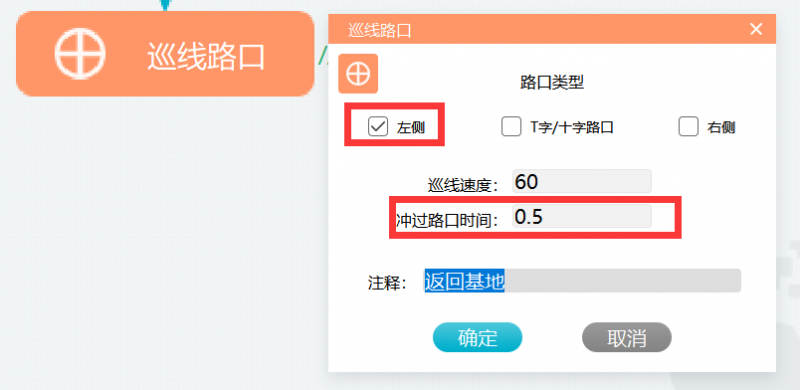Screen dimensions: 800x390
Task: Click the 注释 field containing 返回基地
Action: click(x=582, y=281)
